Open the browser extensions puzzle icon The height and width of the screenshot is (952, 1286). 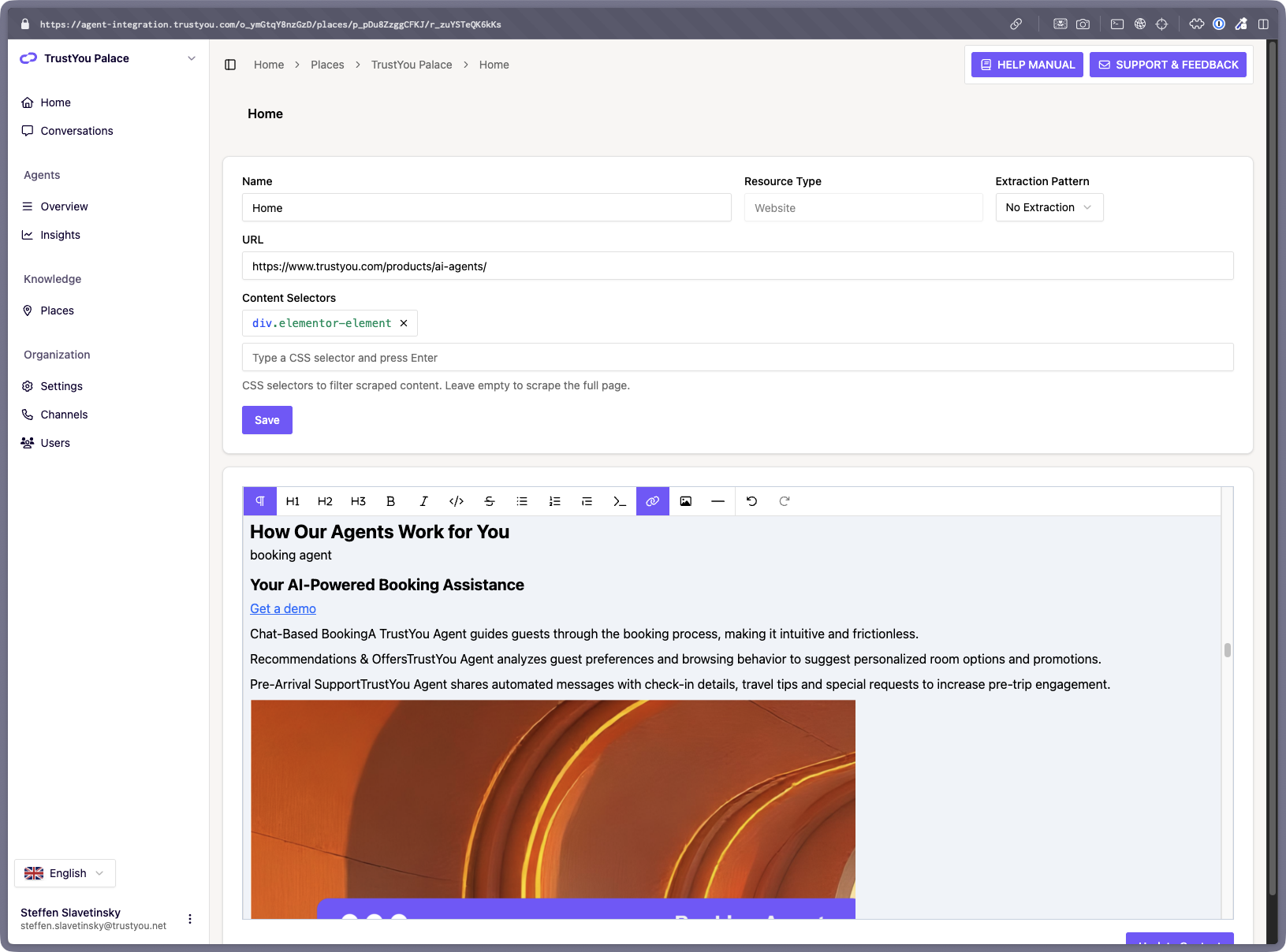(1197, 24)
